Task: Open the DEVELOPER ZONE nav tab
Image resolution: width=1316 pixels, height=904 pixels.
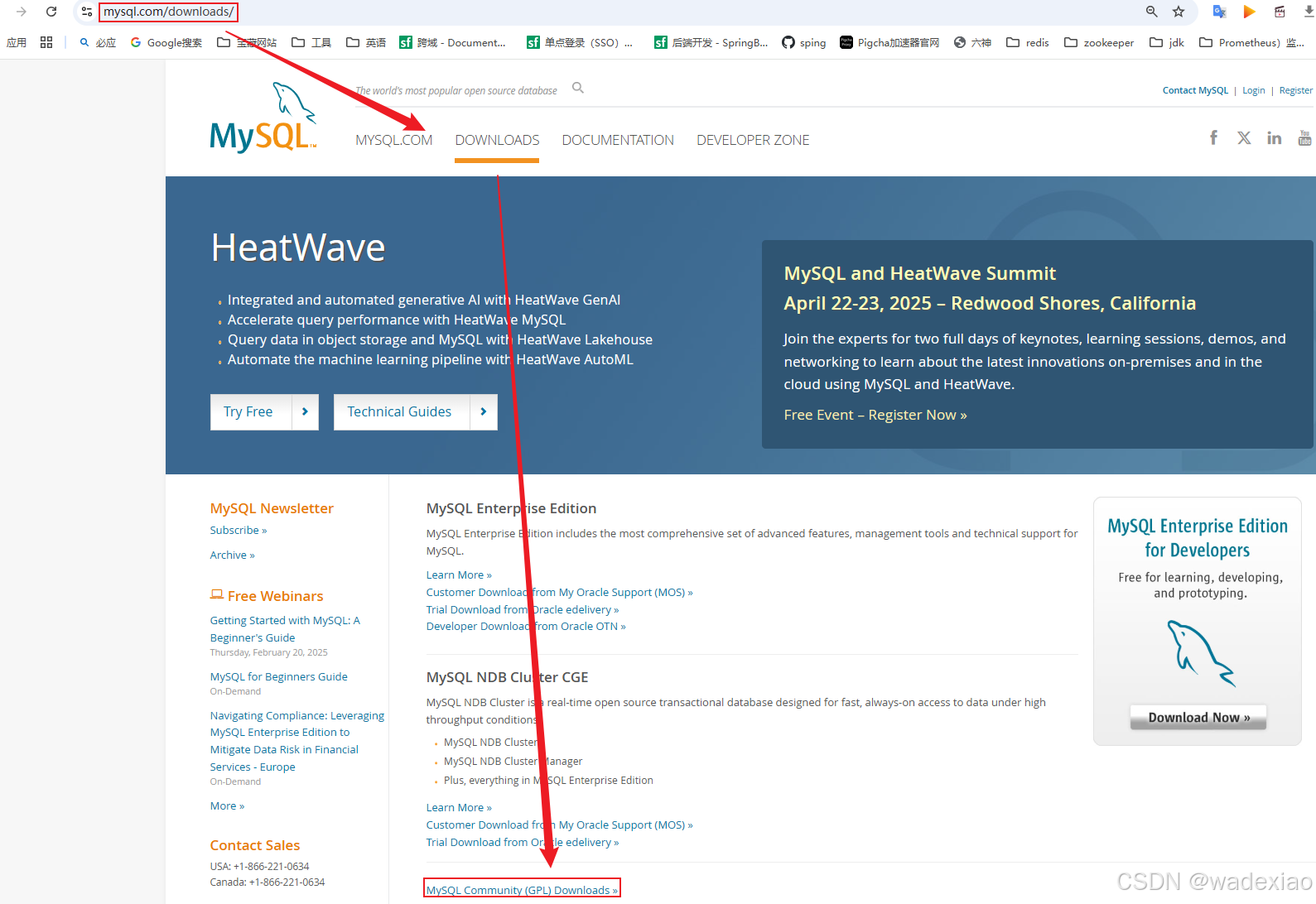Action: point(753,140)
